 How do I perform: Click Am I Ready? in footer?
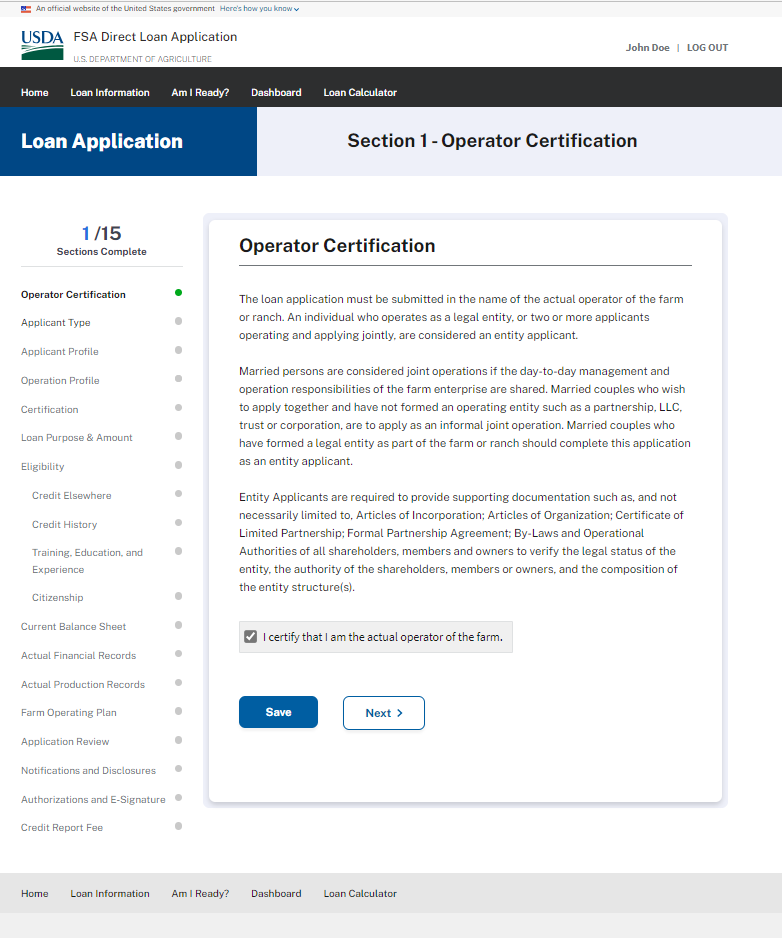tap(200, 894)
